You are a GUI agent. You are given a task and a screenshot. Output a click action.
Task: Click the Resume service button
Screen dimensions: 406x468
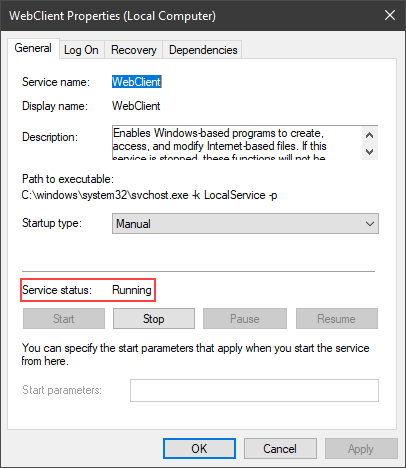(337, 319)
